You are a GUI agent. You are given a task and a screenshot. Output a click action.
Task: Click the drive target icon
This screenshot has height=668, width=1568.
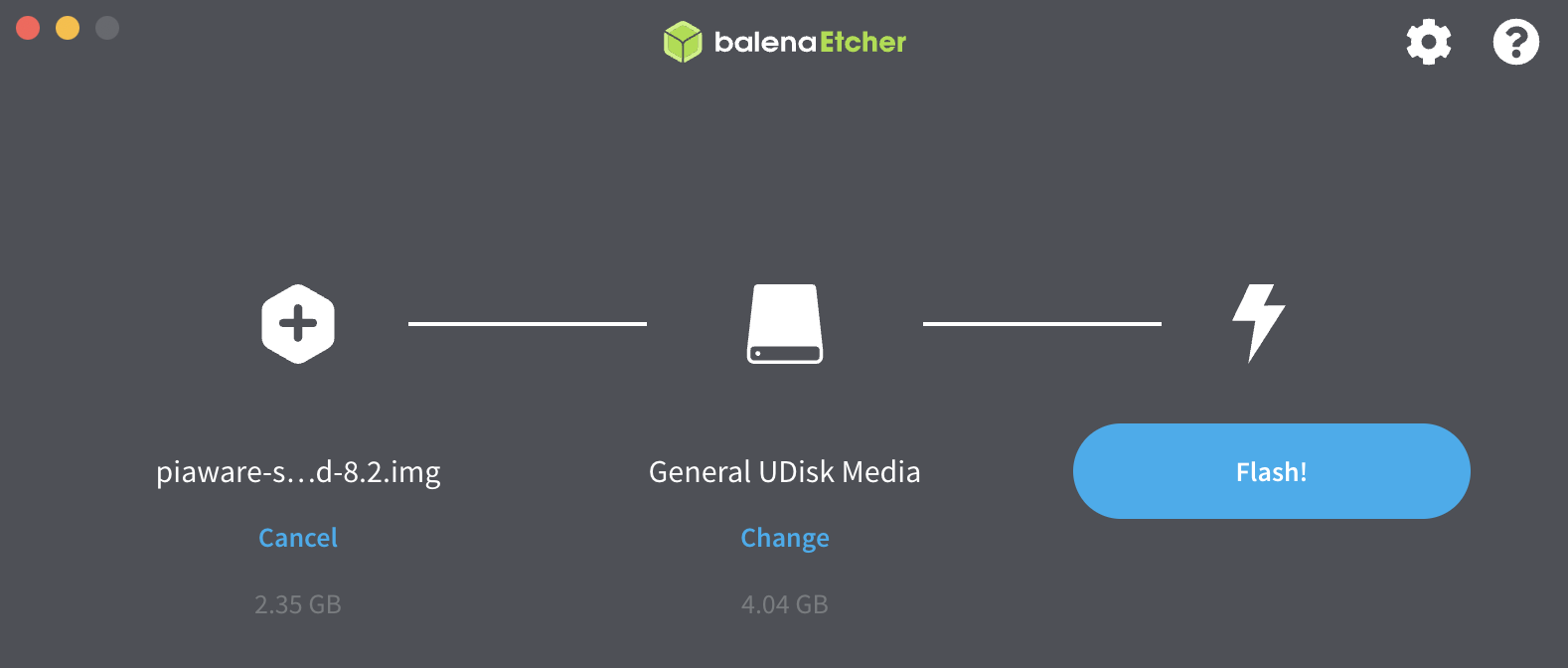785,324
